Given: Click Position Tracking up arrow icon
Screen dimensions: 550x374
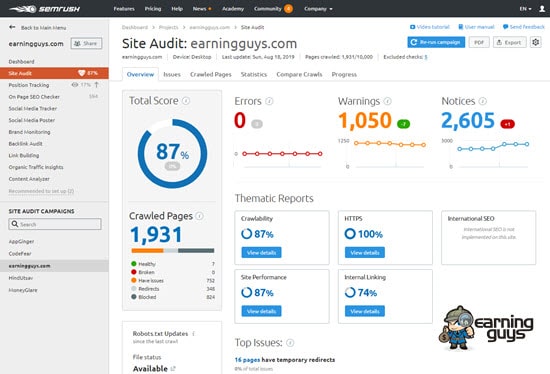Looking at the screenshot, I should click(x=96, y=85).
